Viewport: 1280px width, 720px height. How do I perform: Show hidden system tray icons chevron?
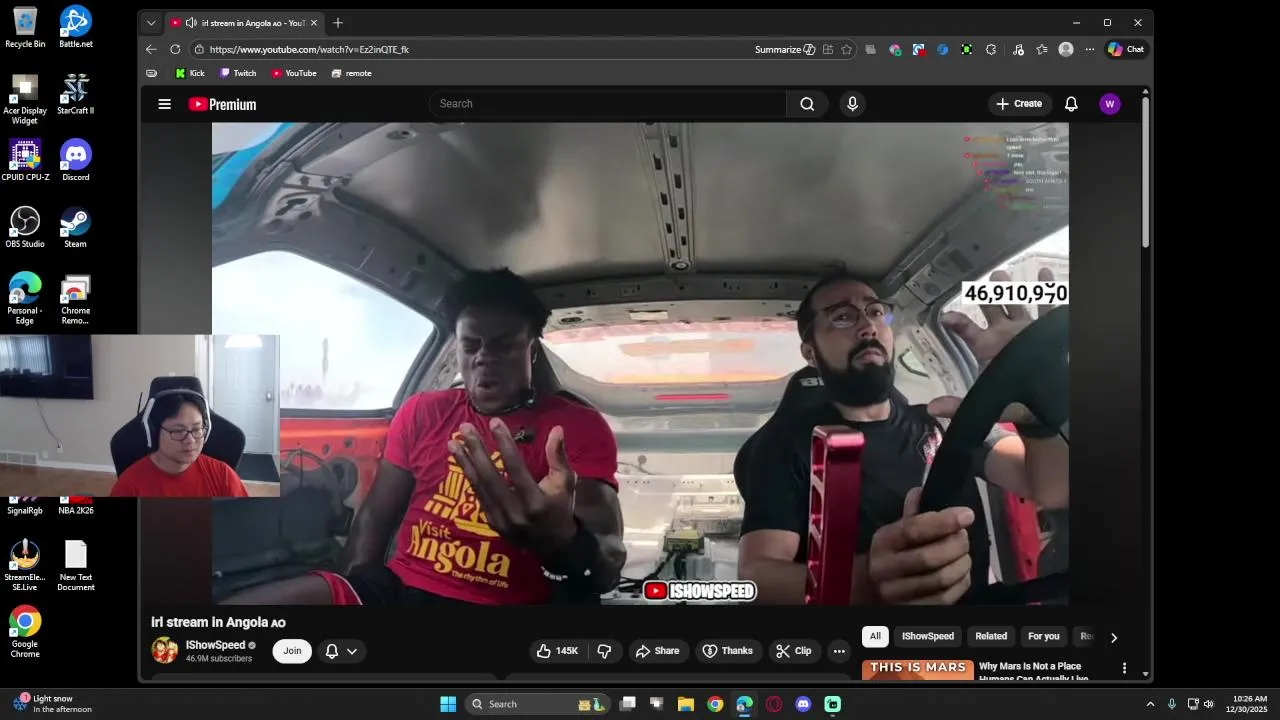[x=1150, y=704]
